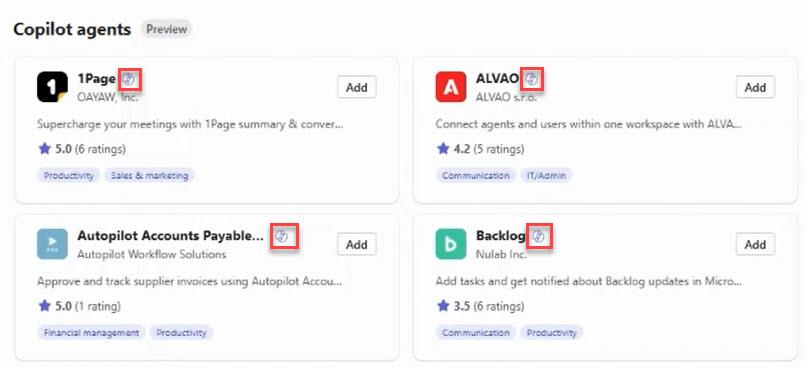Click the Productivity tag on the Backlog card

[x=552, y=332]
